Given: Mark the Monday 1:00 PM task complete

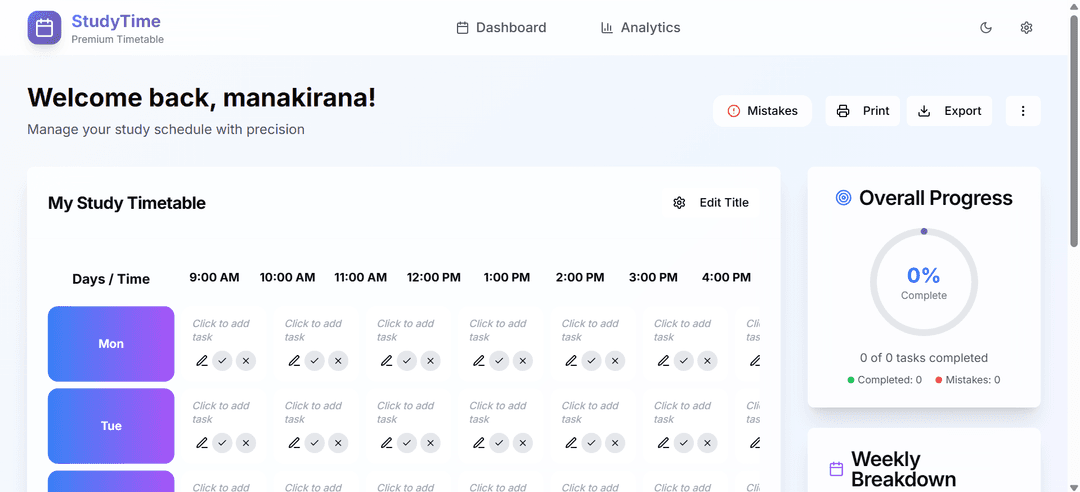Looking at the screenshot, I should click(591, 360).
